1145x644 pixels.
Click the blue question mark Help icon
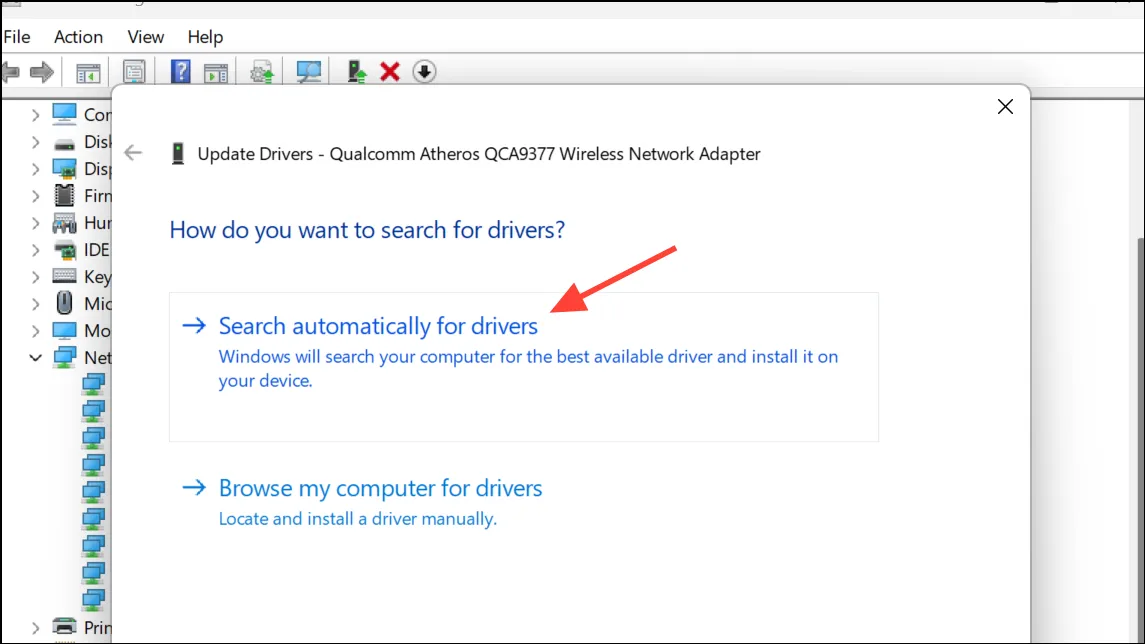coord(180,72)
